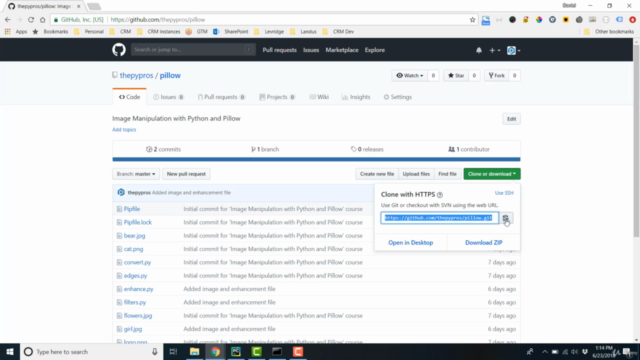Open Task View on the taskbar
The width and height of the screenshot is (640, 360).
[x=173, y=351]
